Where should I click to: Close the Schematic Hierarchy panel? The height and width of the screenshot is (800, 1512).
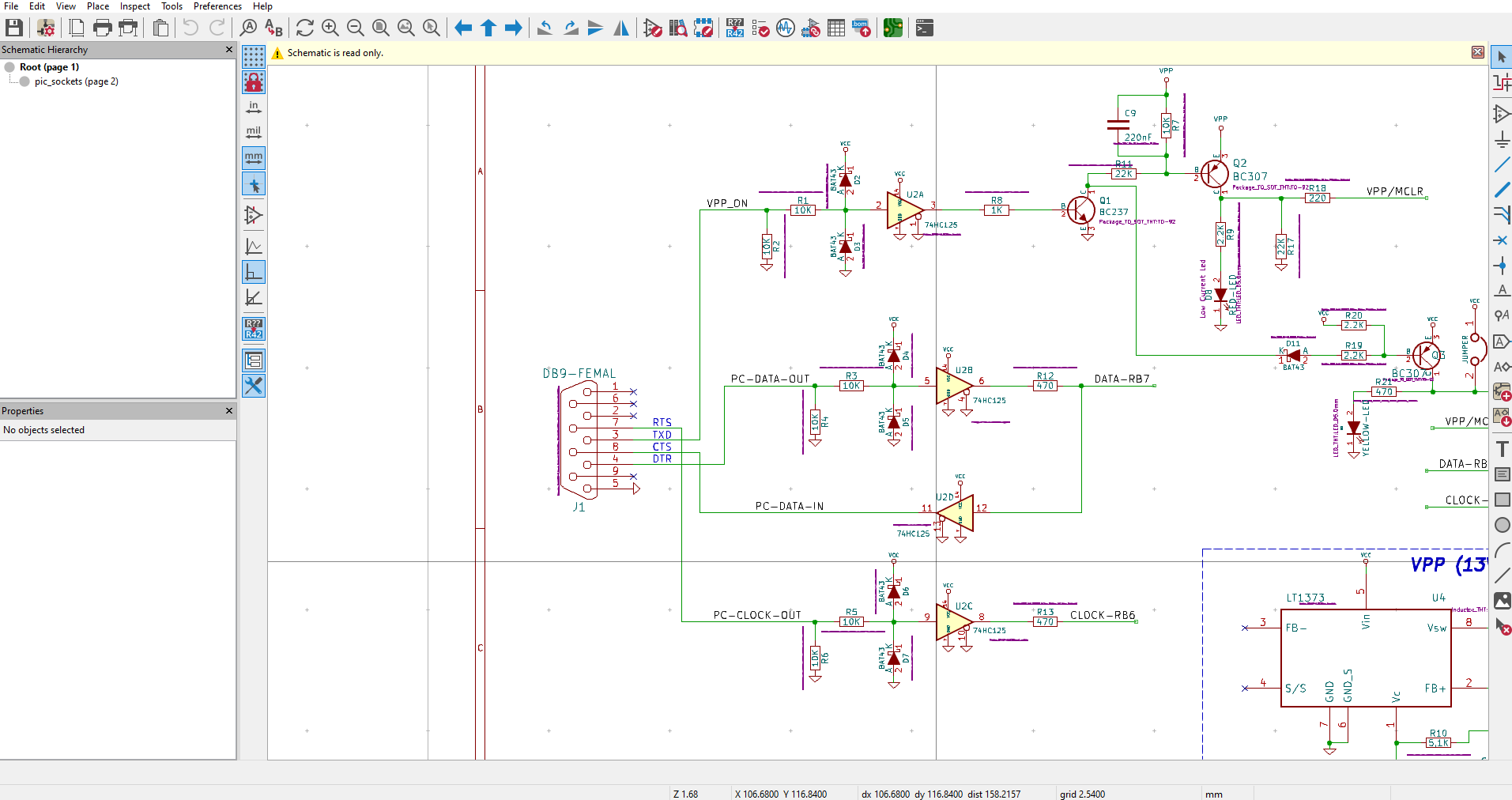[x=229, y=50]
